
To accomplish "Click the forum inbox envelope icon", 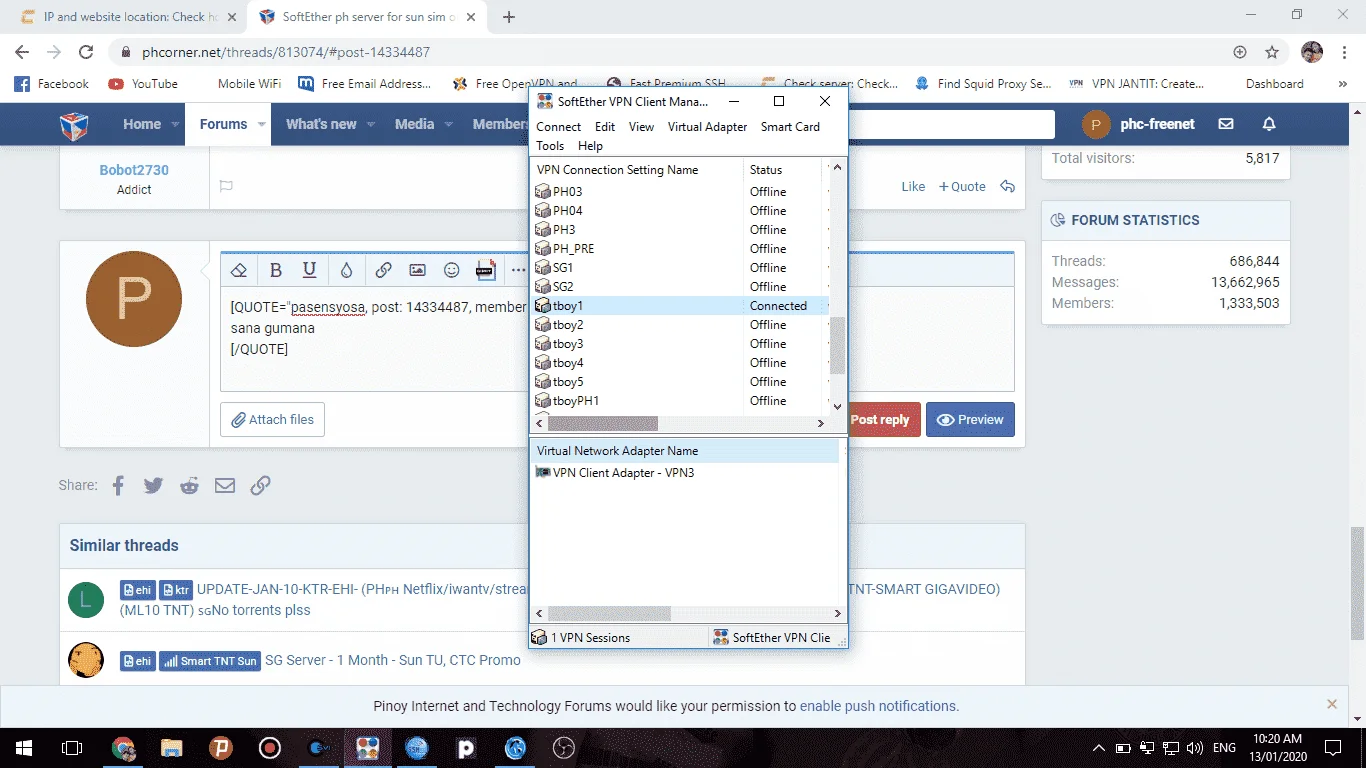I will [x=1226, y=124].
